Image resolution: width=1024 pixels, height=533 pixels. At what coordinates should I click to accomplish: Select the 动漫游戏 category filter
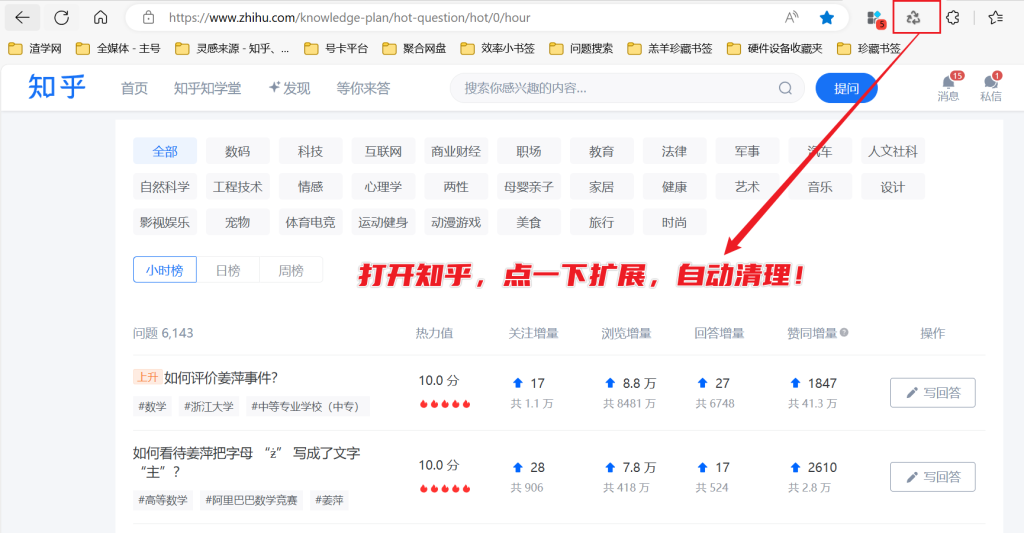tap(456, 222)
